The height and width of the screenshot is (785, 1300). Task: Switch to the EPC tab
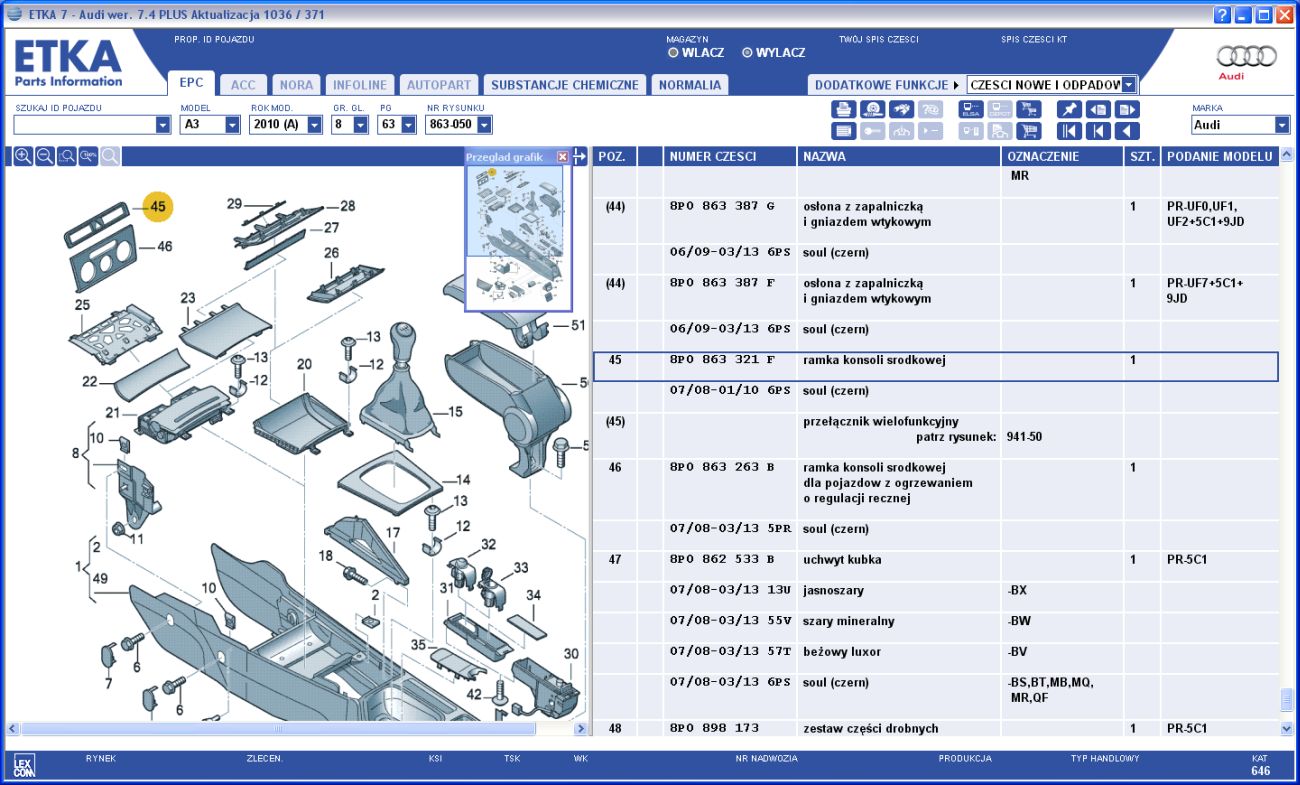point(190,84)
